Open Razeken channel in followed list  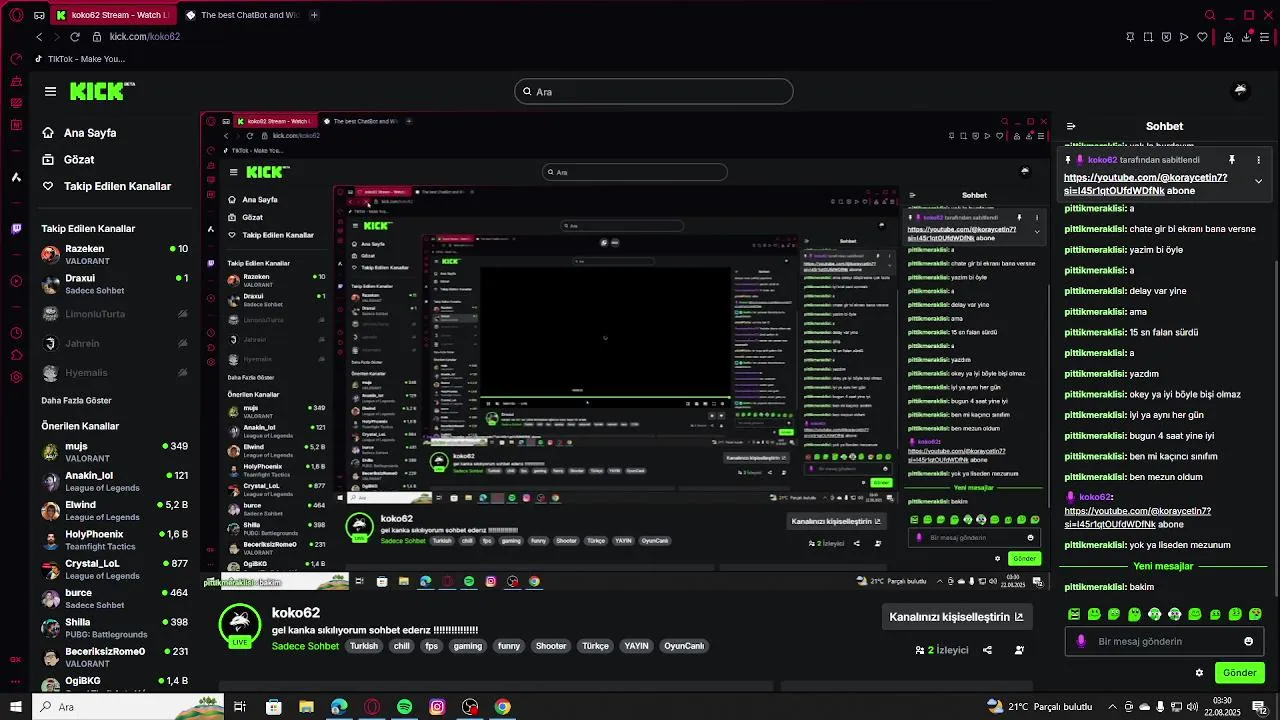click(x=114, y=254)
